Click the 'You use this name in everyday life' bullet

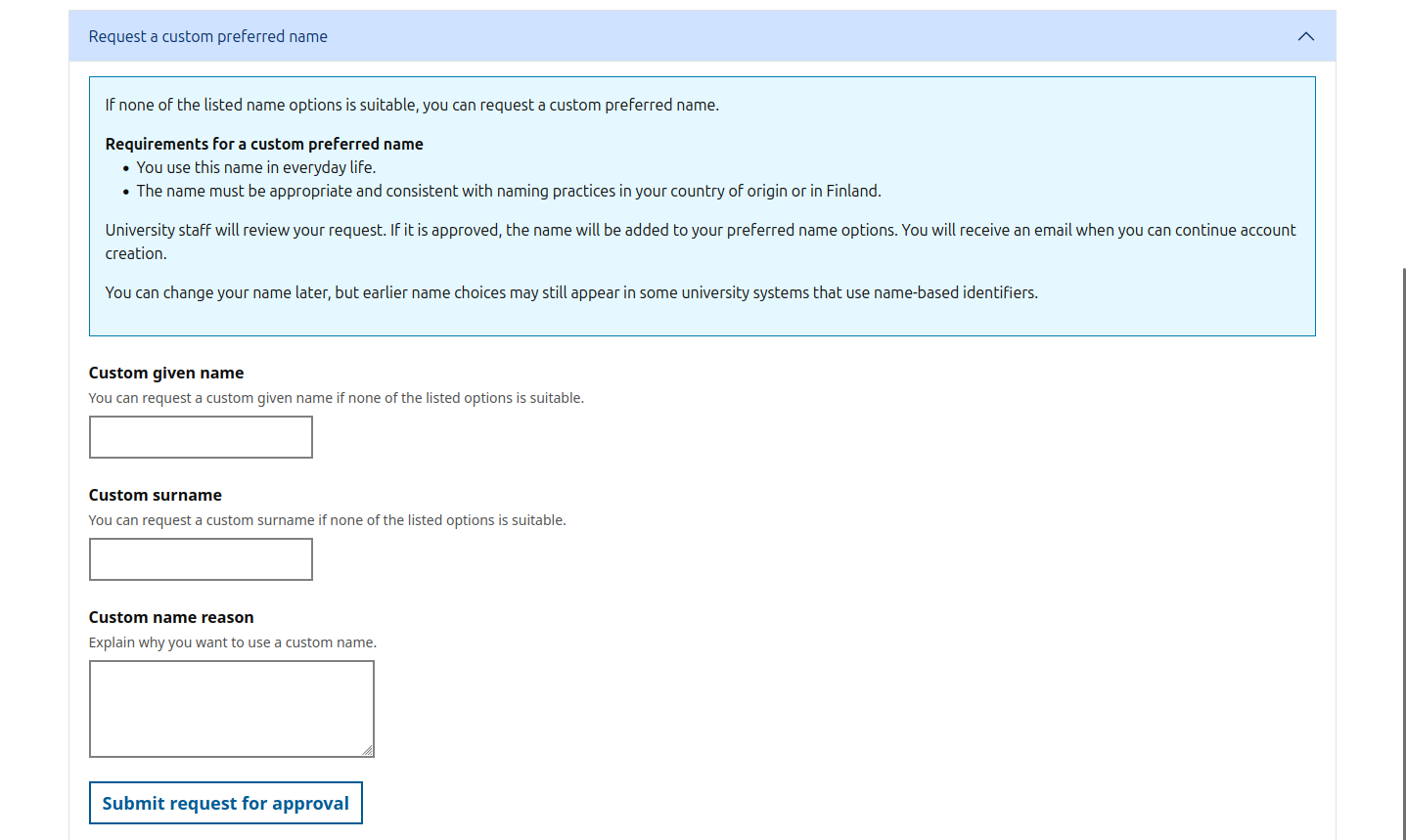[x=256, y=167]
